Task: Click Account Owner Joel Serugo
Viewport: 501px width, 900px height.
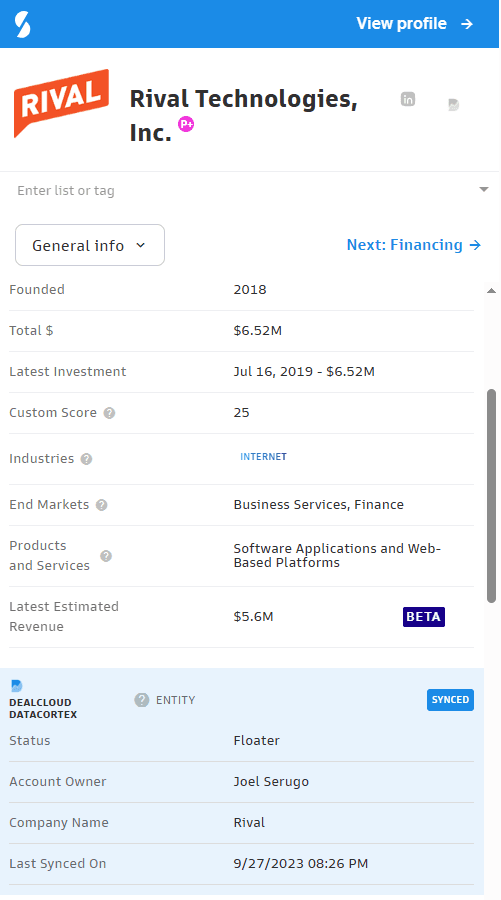Action: 271,782
